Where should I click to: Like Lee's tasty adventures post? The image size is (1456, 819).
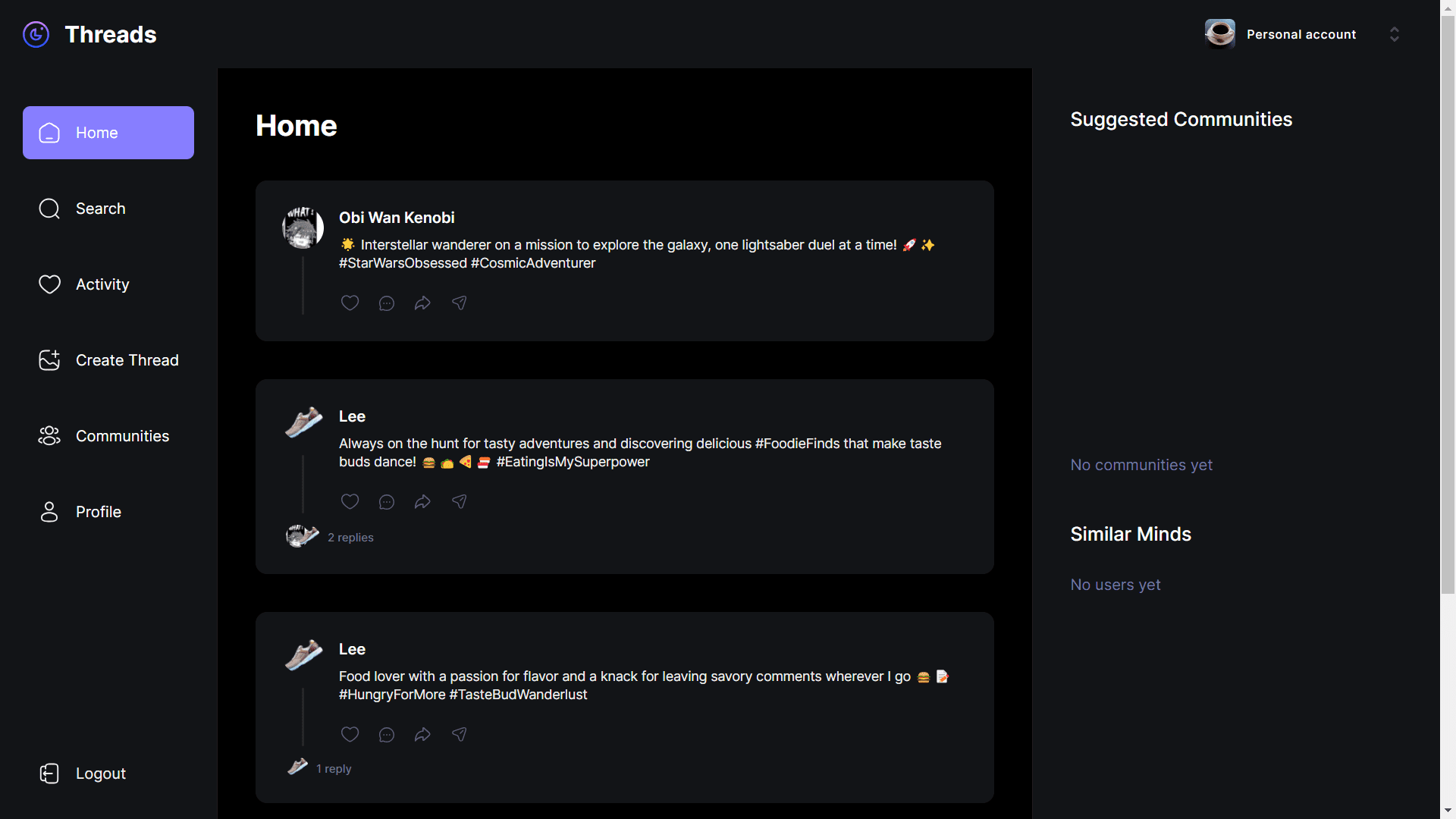pos(350,501)
